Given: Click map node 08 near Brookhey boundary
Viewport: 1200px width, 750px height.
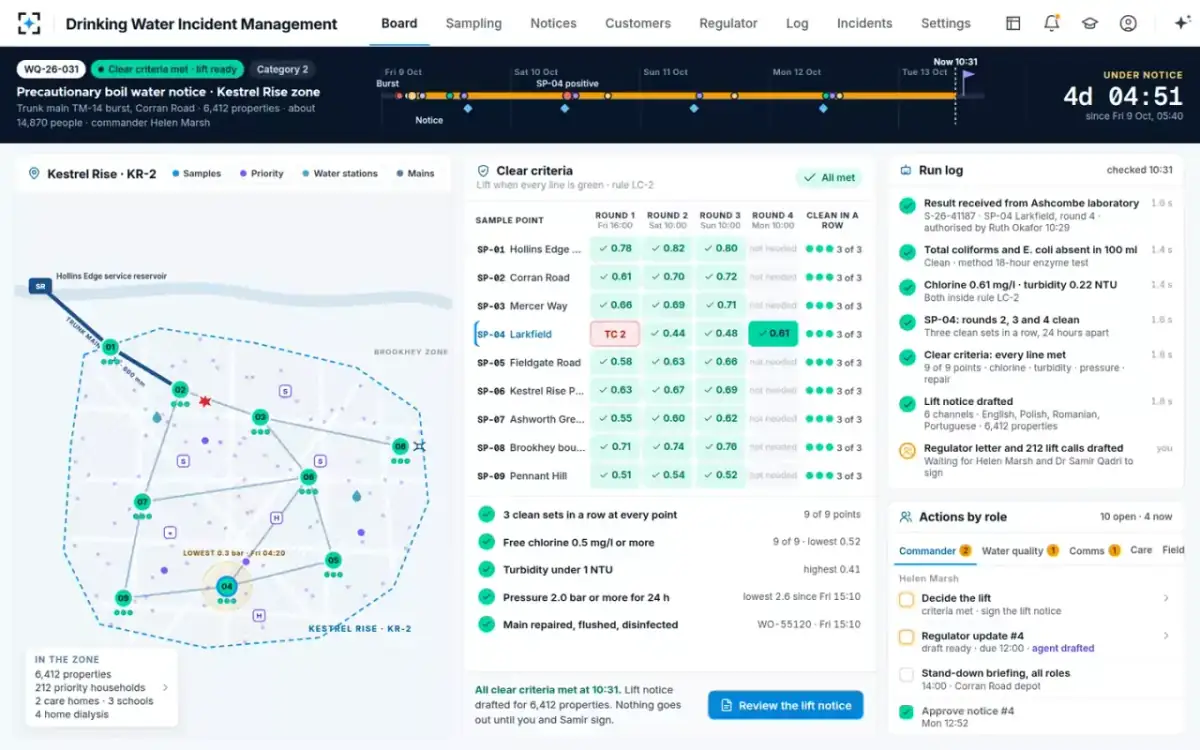Looking at the screenshot, I should 400,446.
